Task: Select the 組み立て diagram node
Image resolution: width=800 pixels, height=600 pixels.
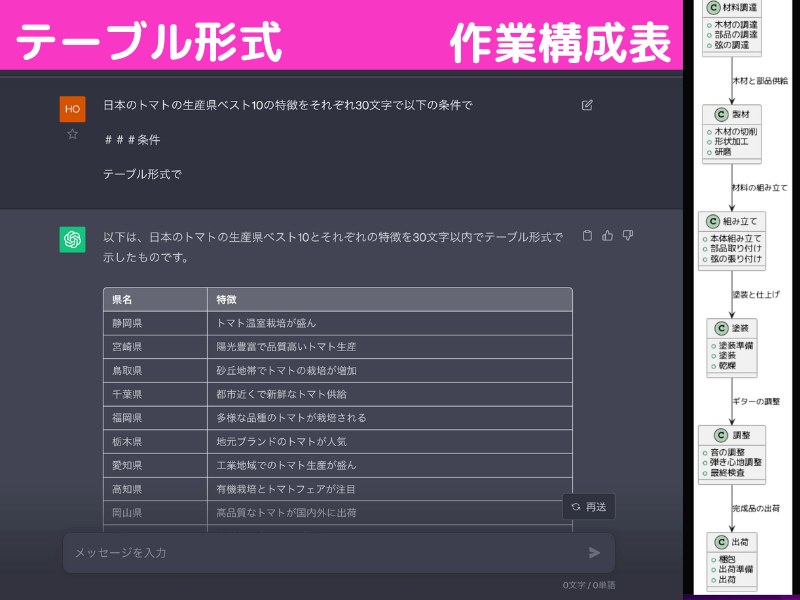Action: [730, 222]
